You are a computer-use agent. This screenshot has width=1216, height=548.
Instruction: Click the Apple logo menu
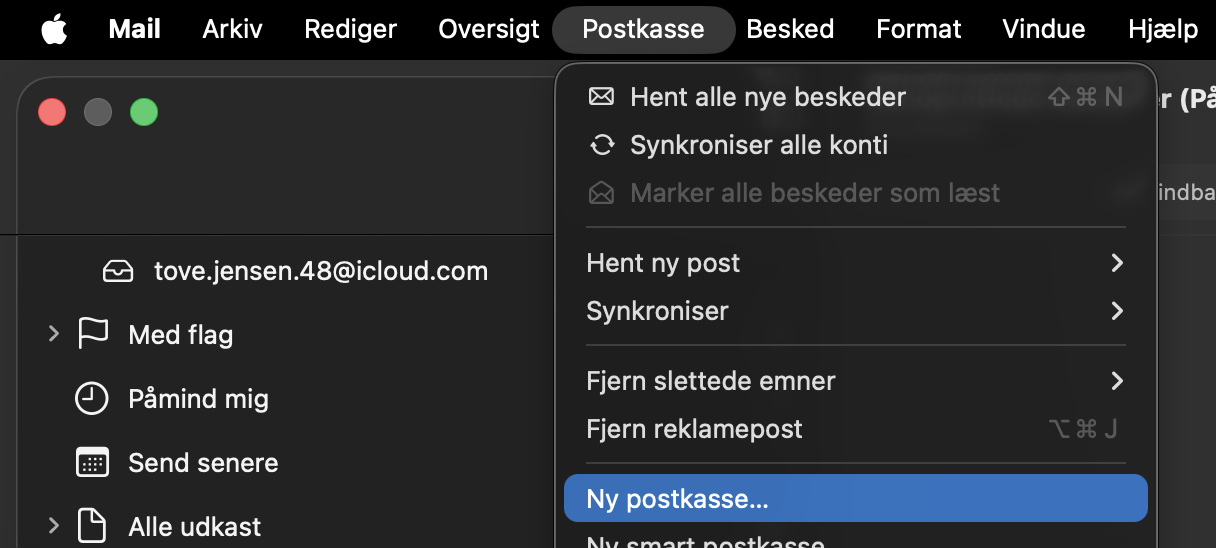click(x=55, y=30)
